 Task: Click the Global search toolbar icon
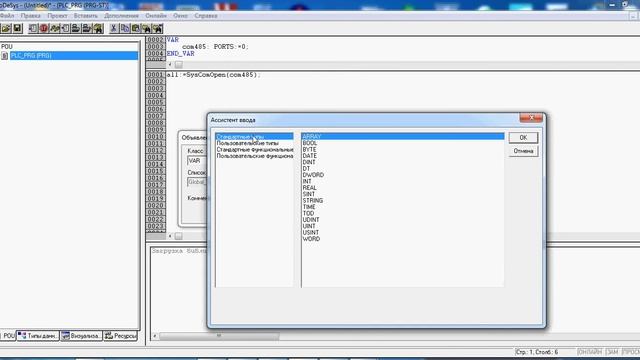point(98,28)
